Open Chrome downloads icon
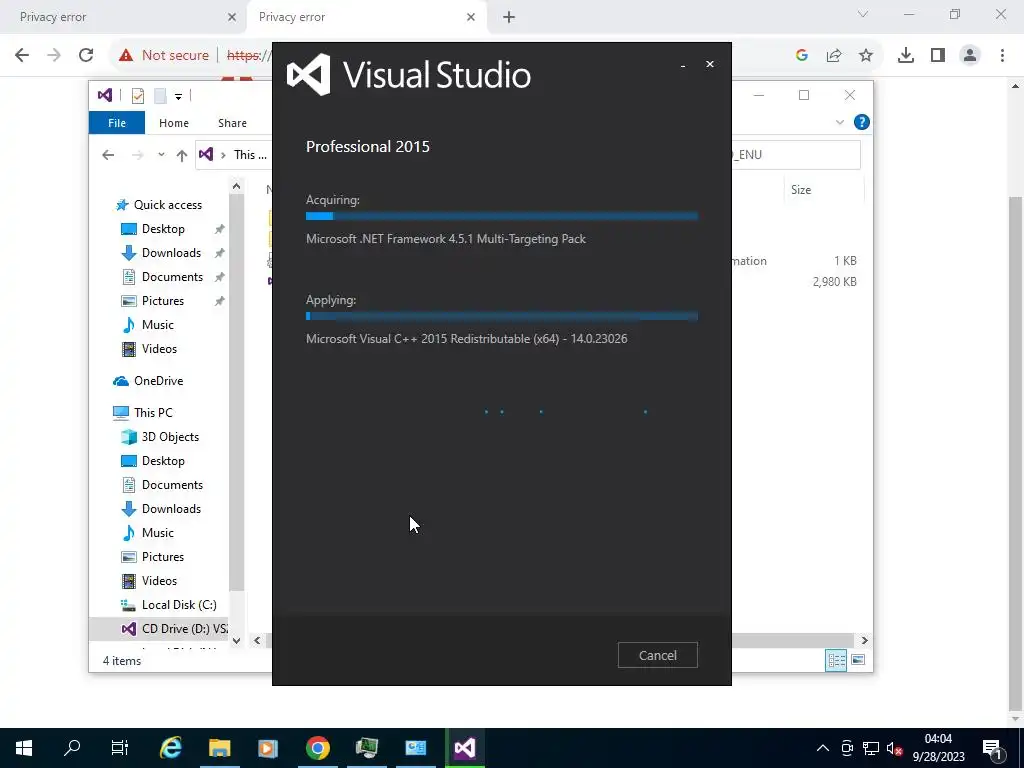1024x768 pixels. [906, 55]
